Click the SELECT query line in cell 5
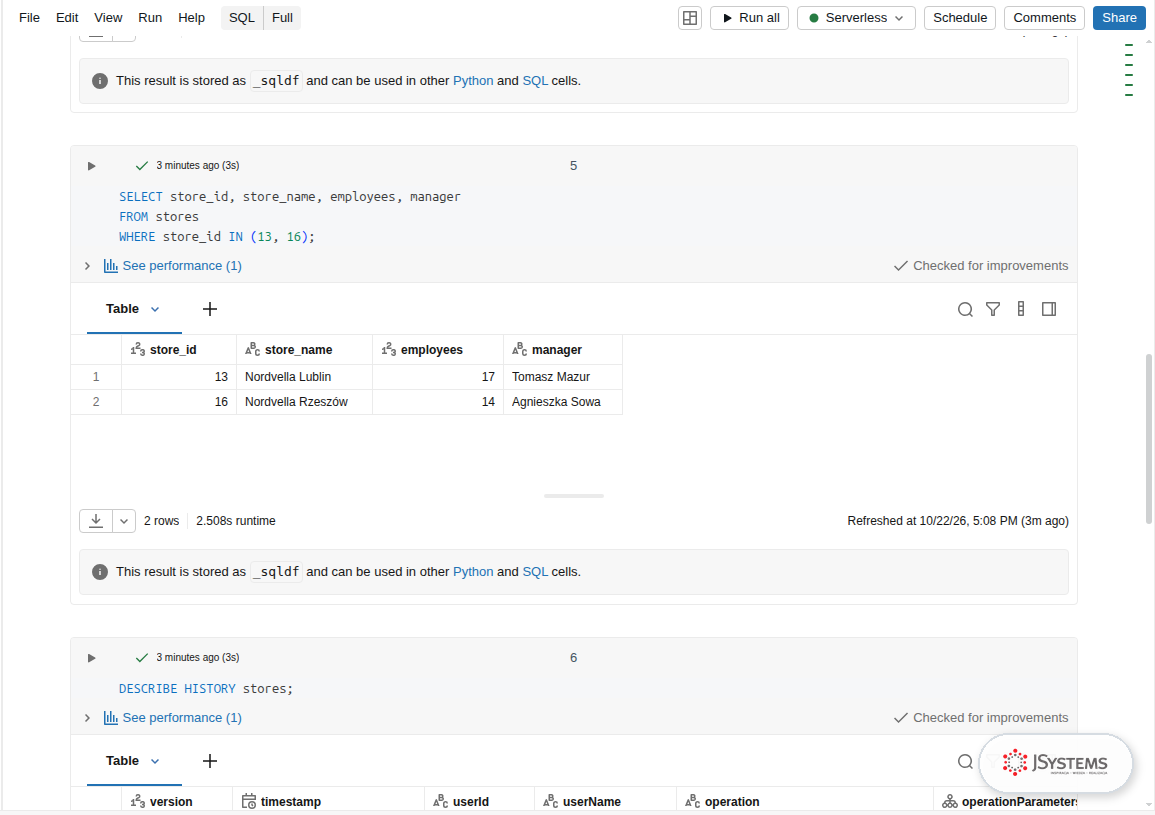The height and width of the screenshot is (815, 1155). [x=289, y=197]
